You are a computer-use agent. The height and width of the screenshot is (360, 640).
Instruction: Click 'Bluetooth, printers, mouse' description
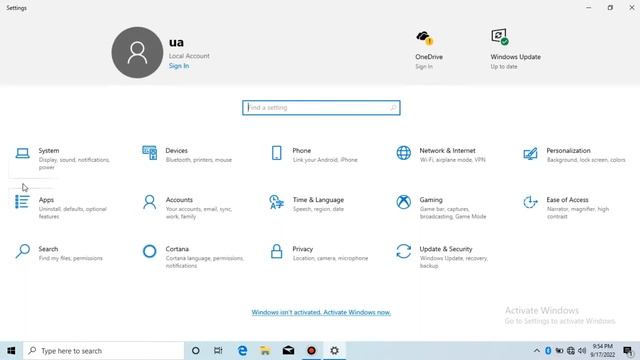point(199,160)
